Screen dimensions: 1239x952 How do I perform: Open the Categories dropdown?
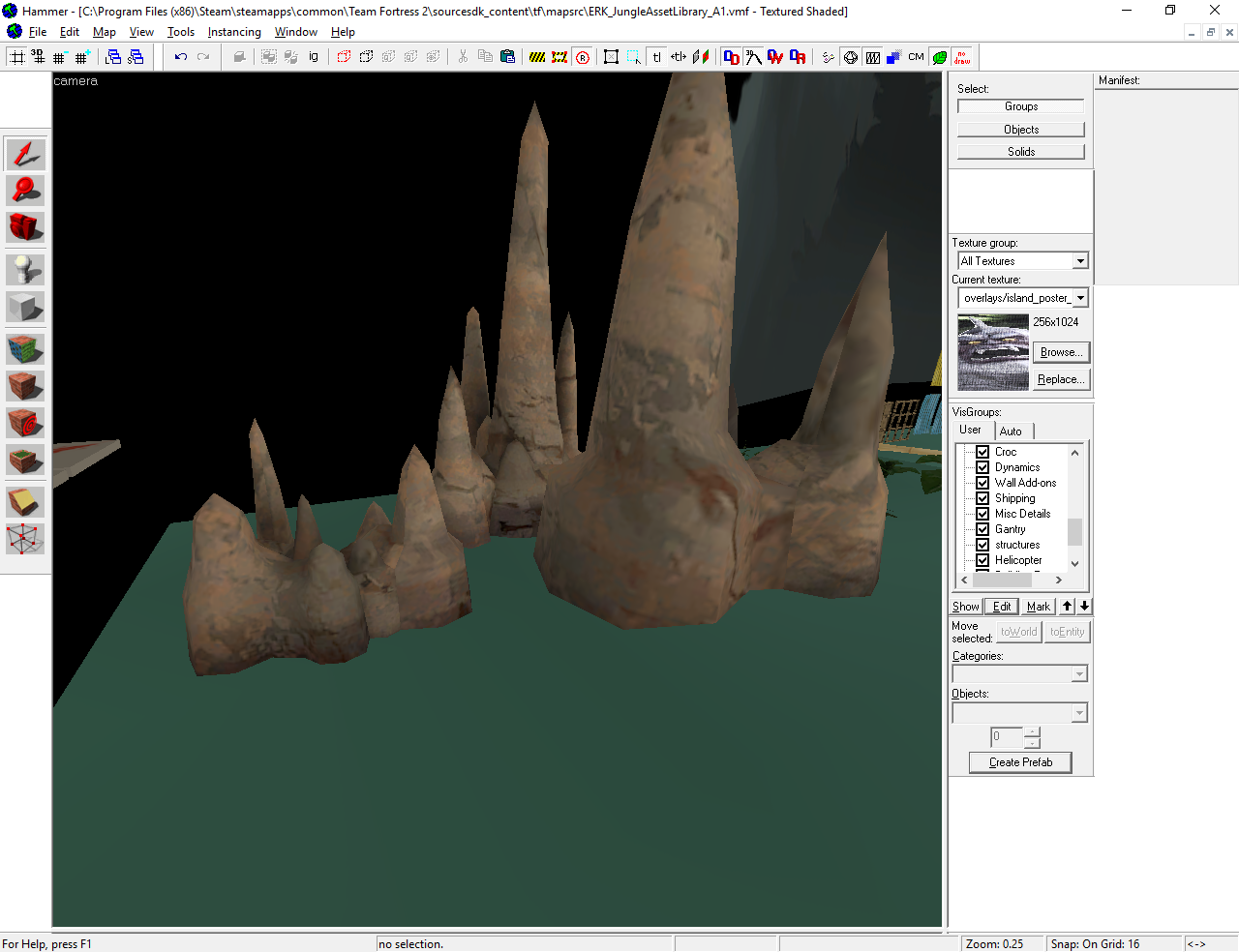1020,673
